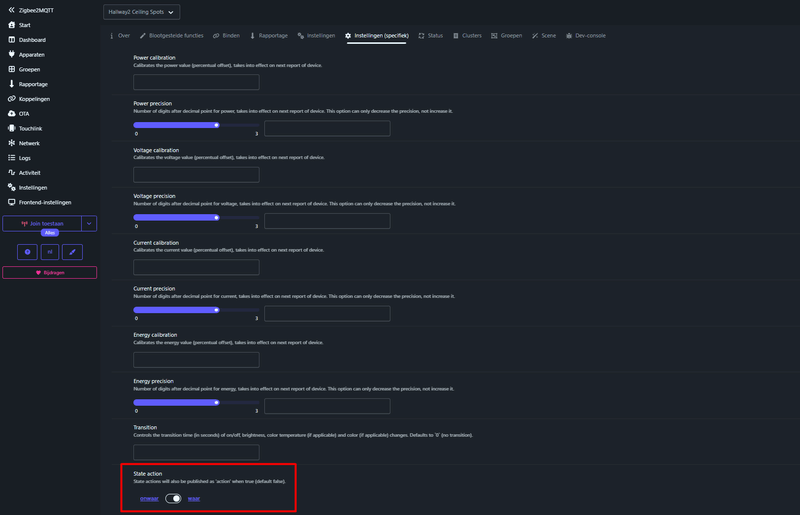Click the Join toestaan button
Screen dimensions: 800x515
point(42,224)
